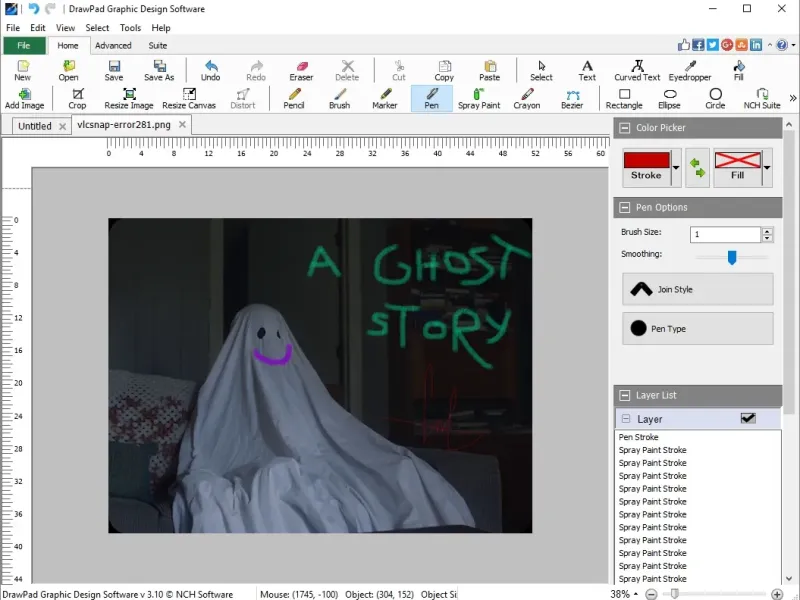Open the Stroke color dropdown arrow

coord(676,167)
